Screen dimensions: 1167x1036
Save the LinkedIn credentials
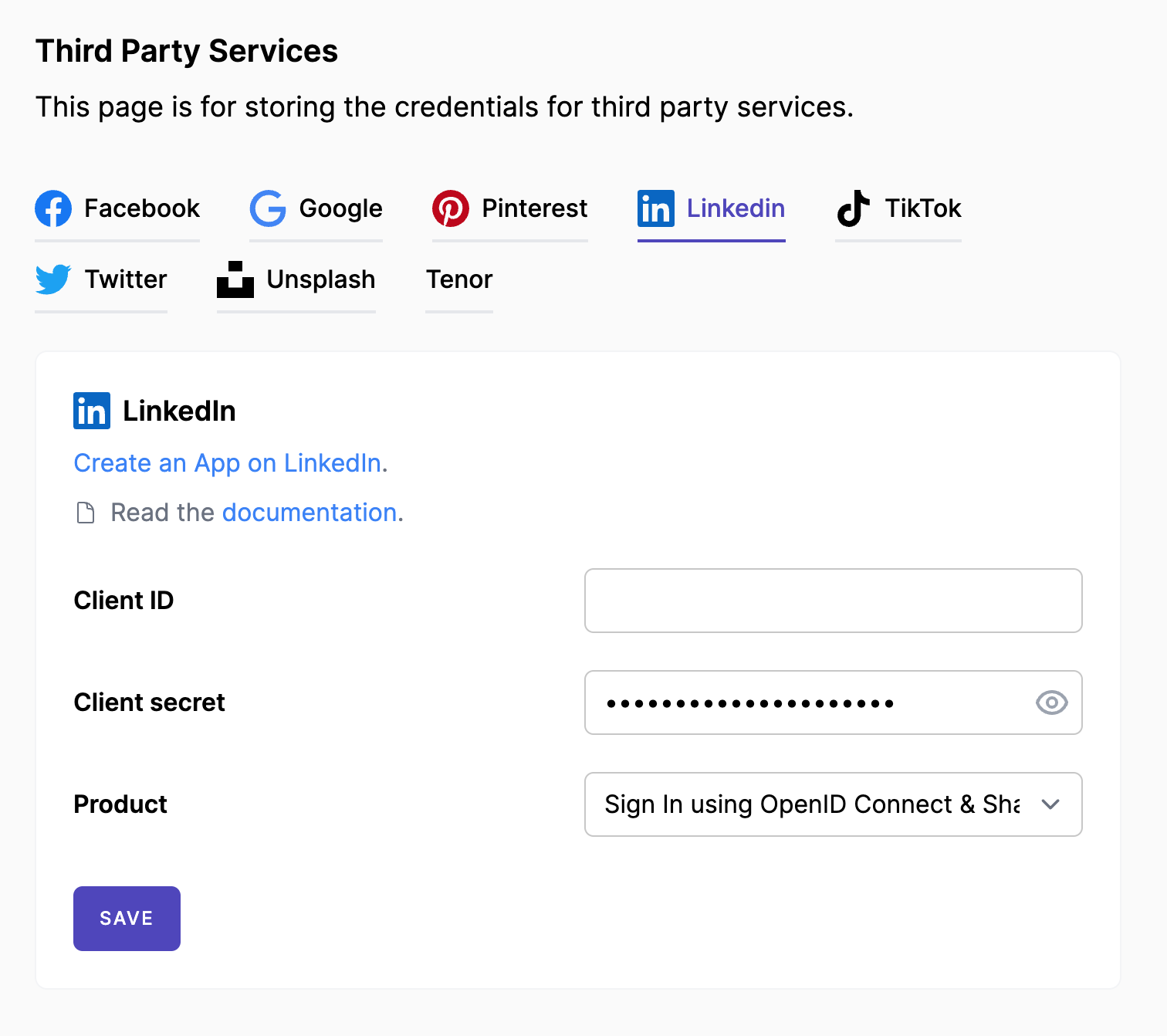(127, 919)
